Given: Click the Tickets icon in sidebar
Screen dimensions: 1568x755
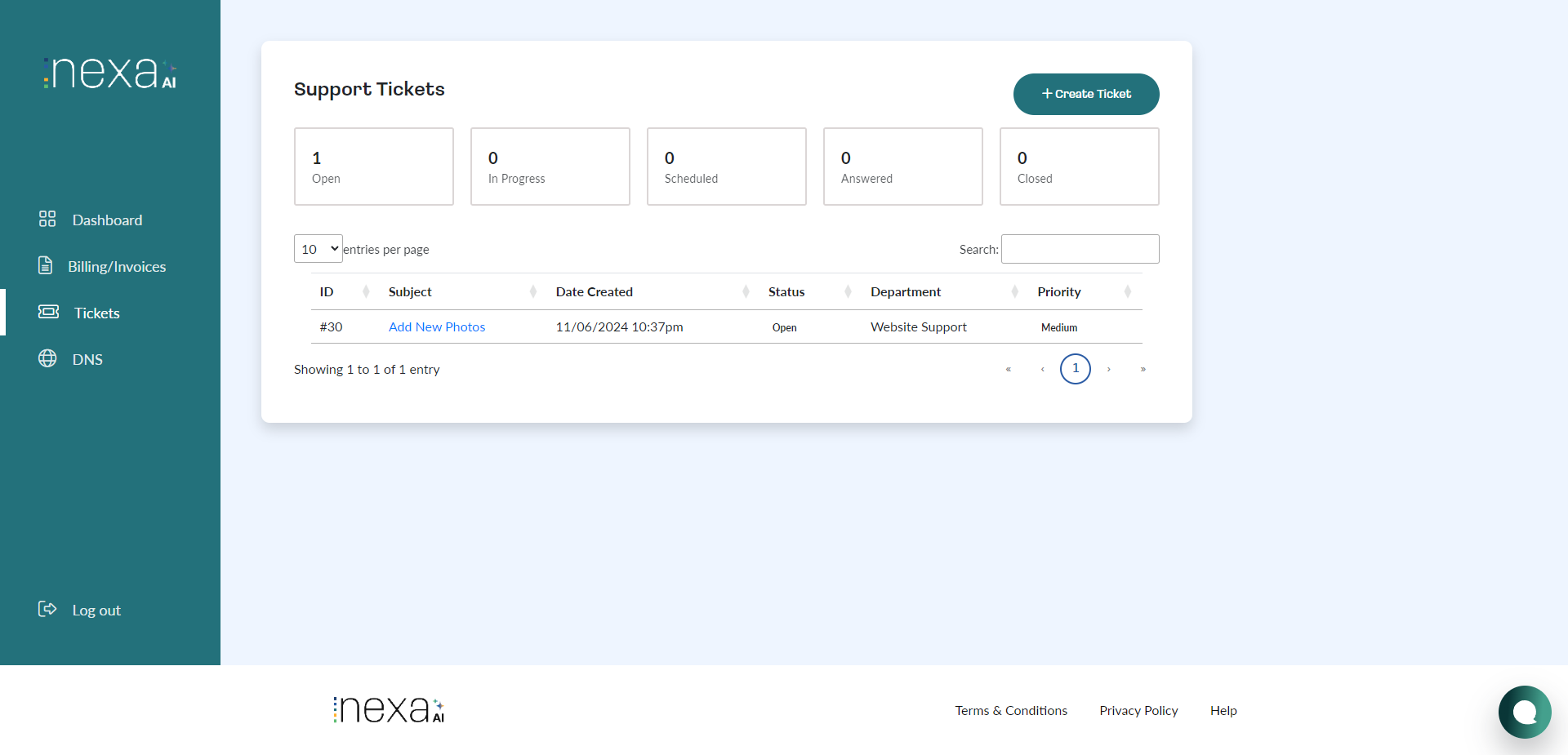Looking at the screenshot, I should click(x=48, y=312).
